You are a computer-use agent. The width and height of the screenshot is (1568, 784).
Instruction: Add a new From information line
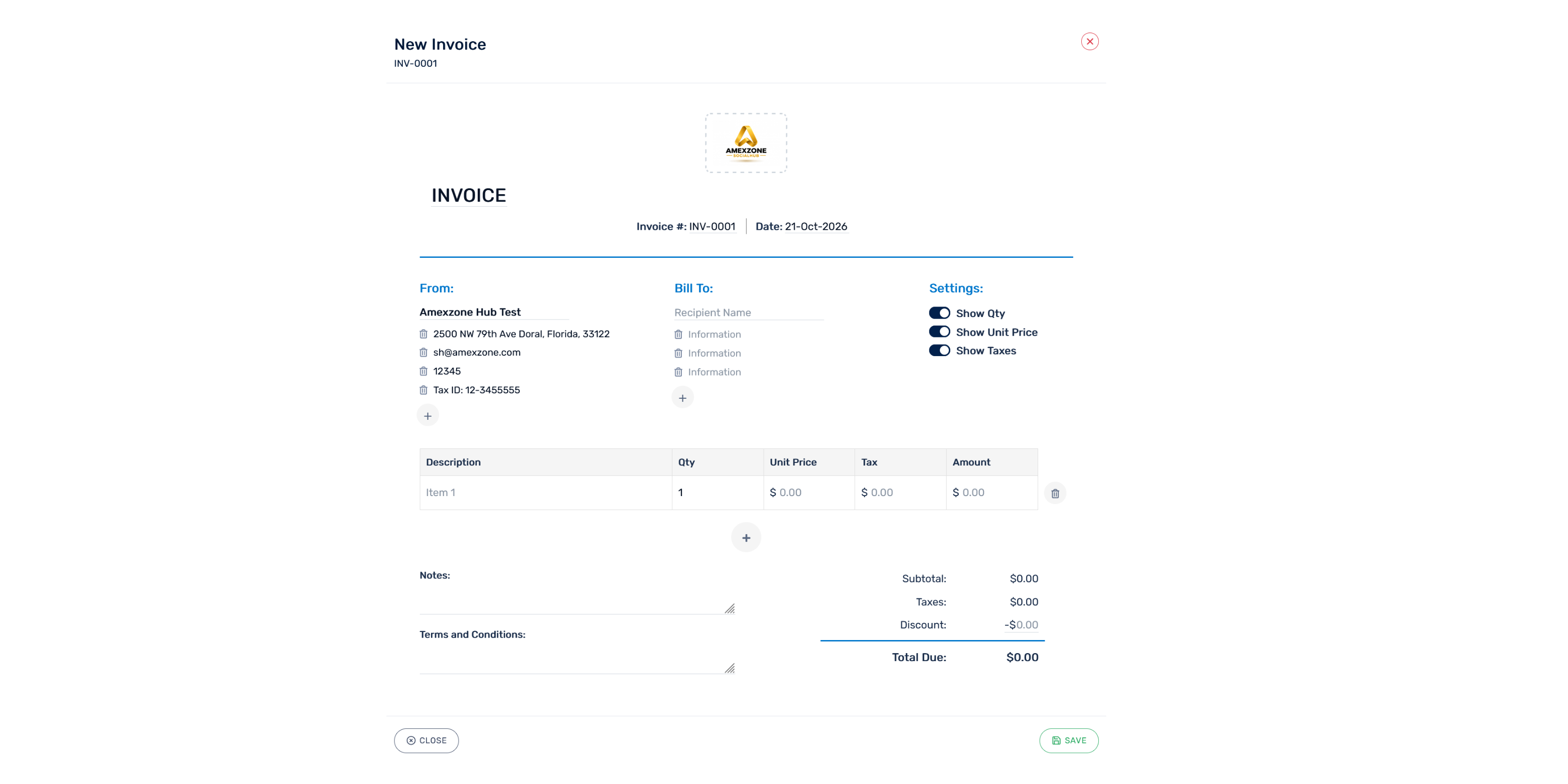(428, 416)
